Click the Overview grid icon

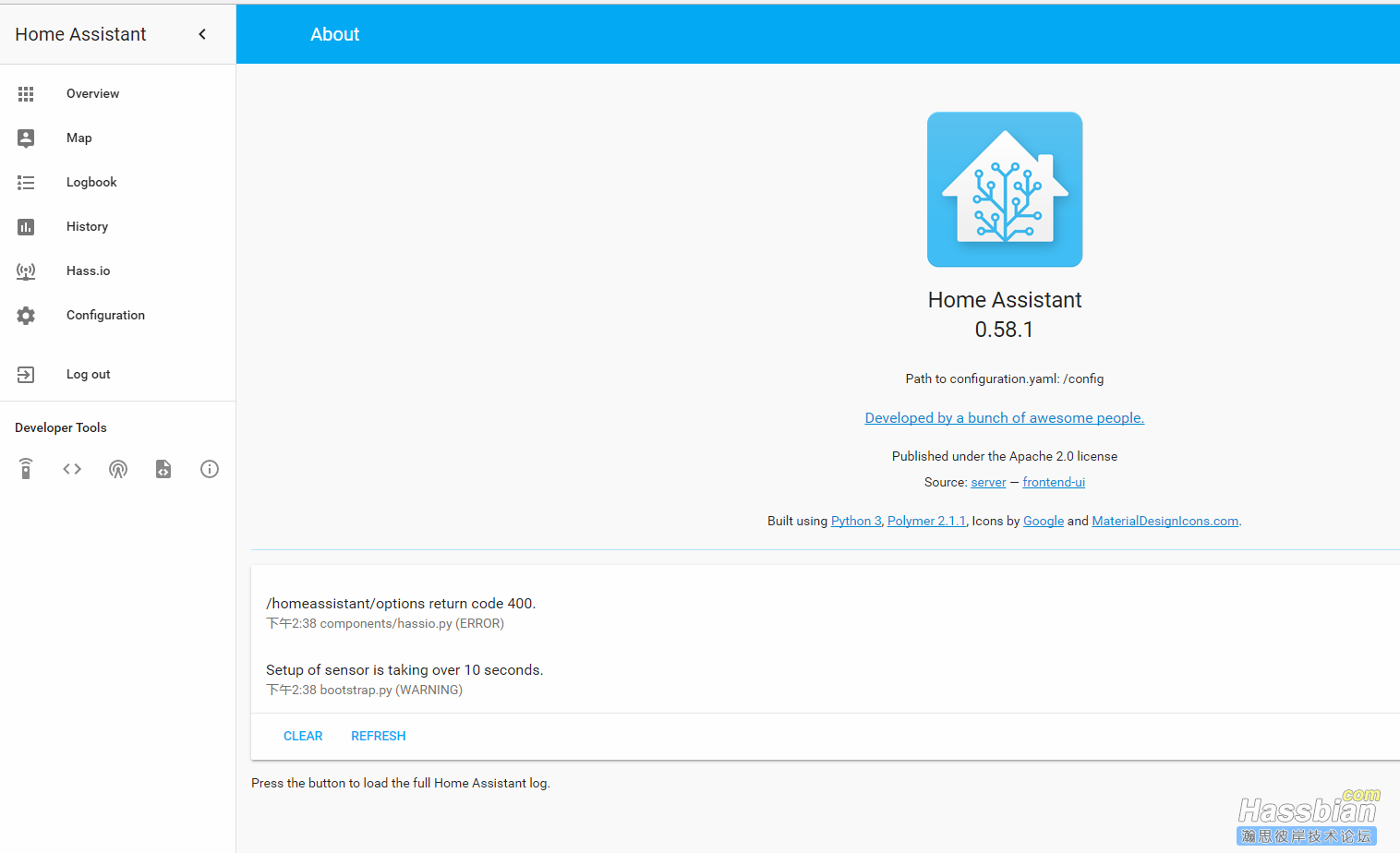[26, 94]
